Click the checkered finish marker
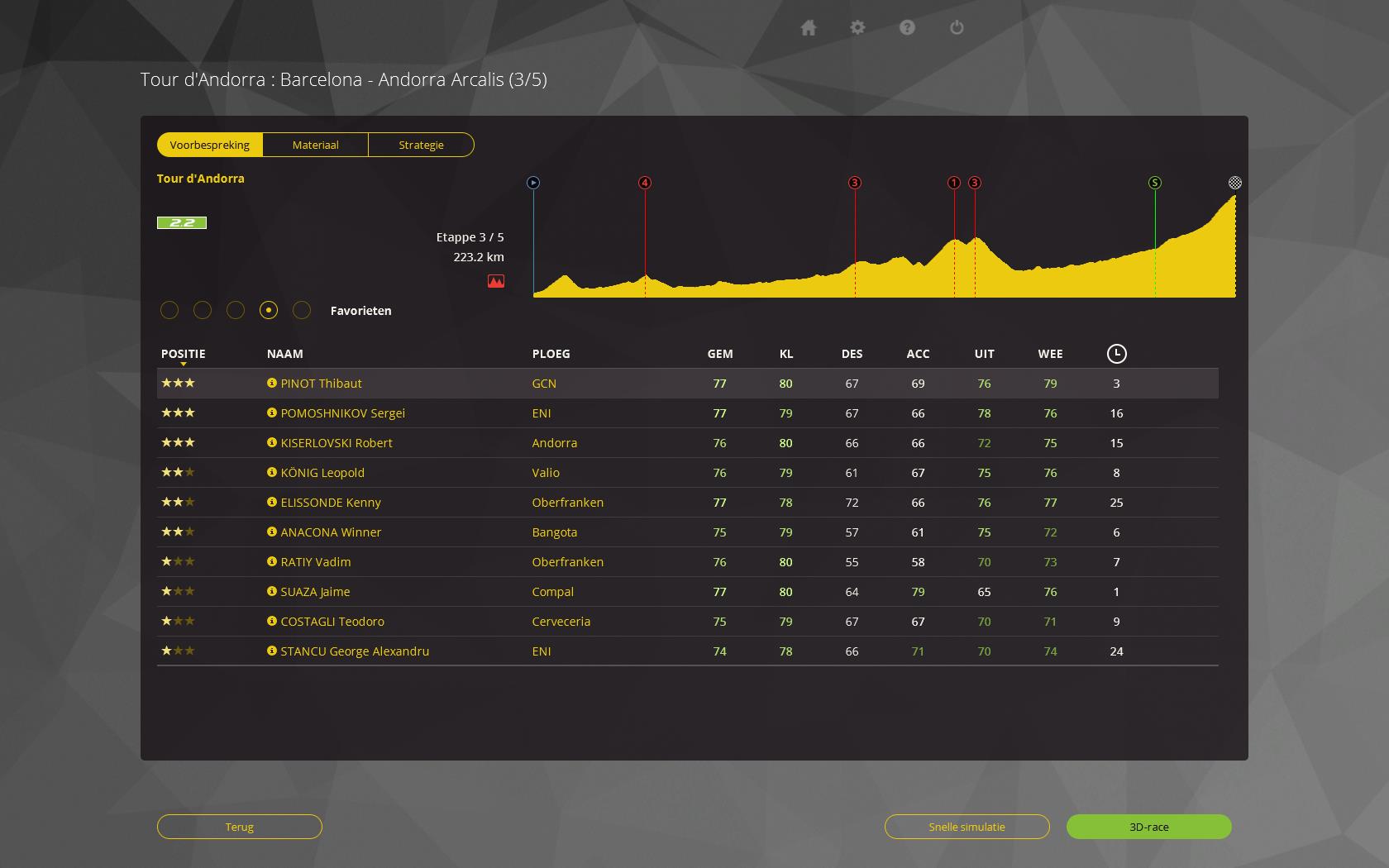 1235,183
